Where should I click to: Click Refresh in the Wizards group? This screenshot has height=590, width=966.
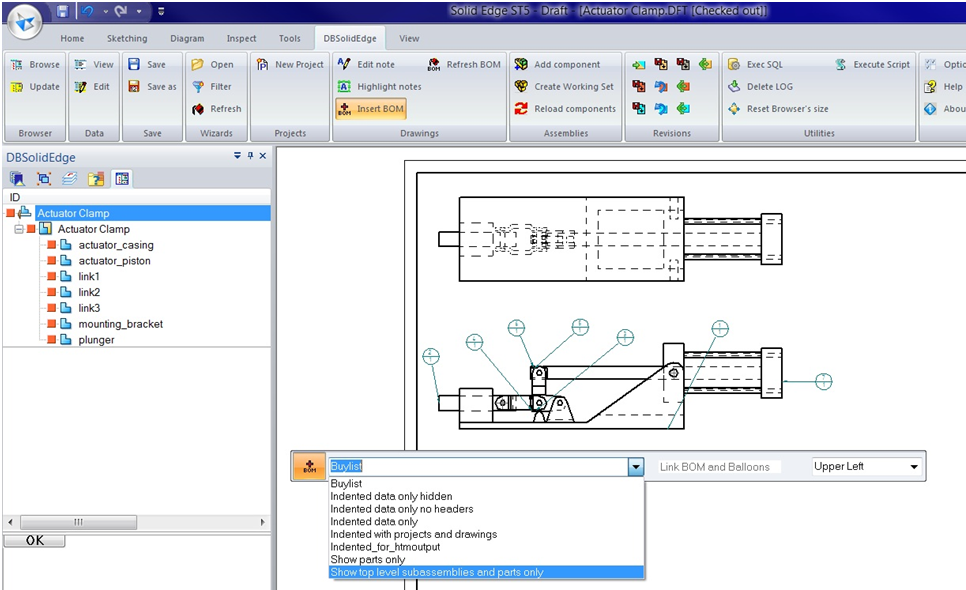pos(217,109)
